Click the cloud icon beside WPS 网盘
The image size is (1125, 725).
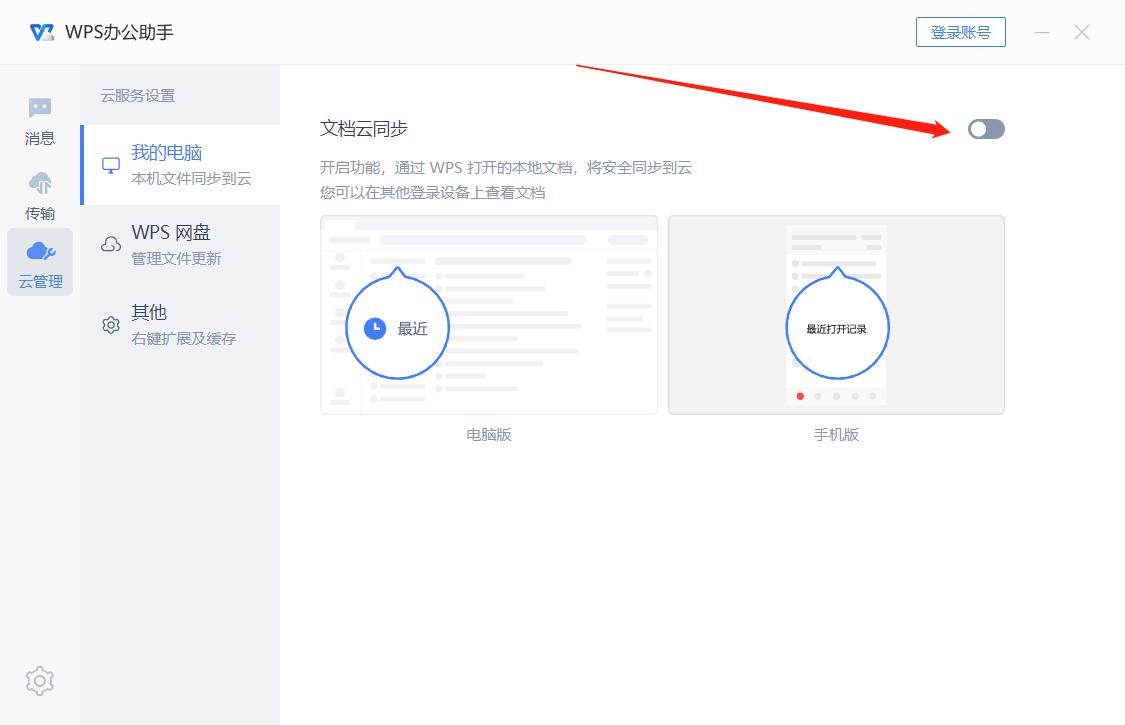[x=111, y=245]
